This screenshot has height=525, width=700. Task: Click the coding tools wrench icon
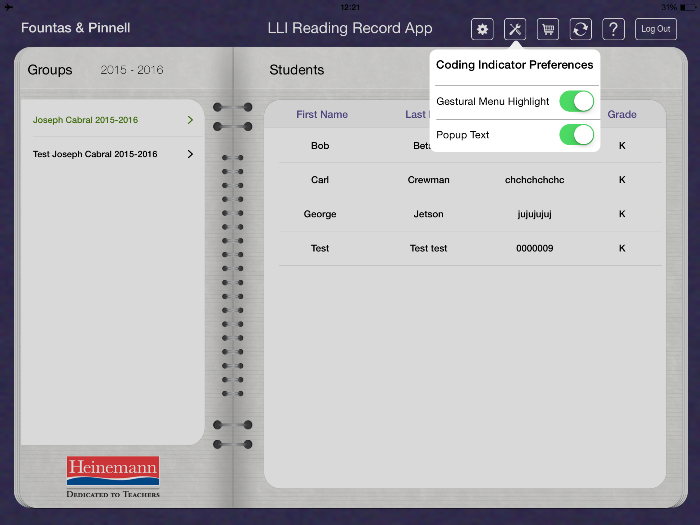pos(515,29)
